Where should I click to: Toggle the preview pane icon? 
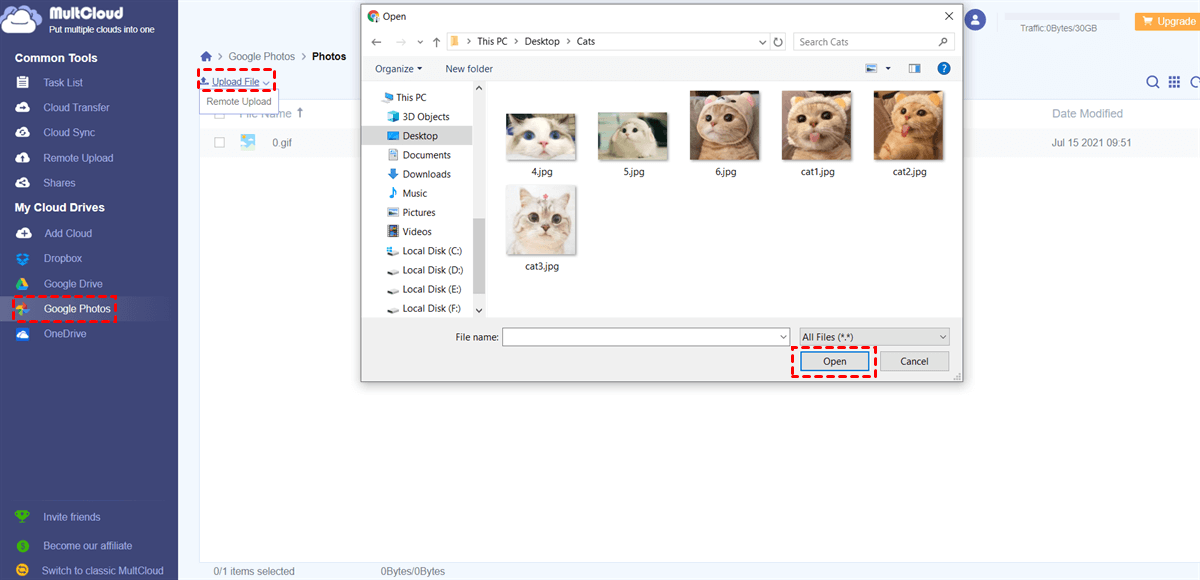914,68
